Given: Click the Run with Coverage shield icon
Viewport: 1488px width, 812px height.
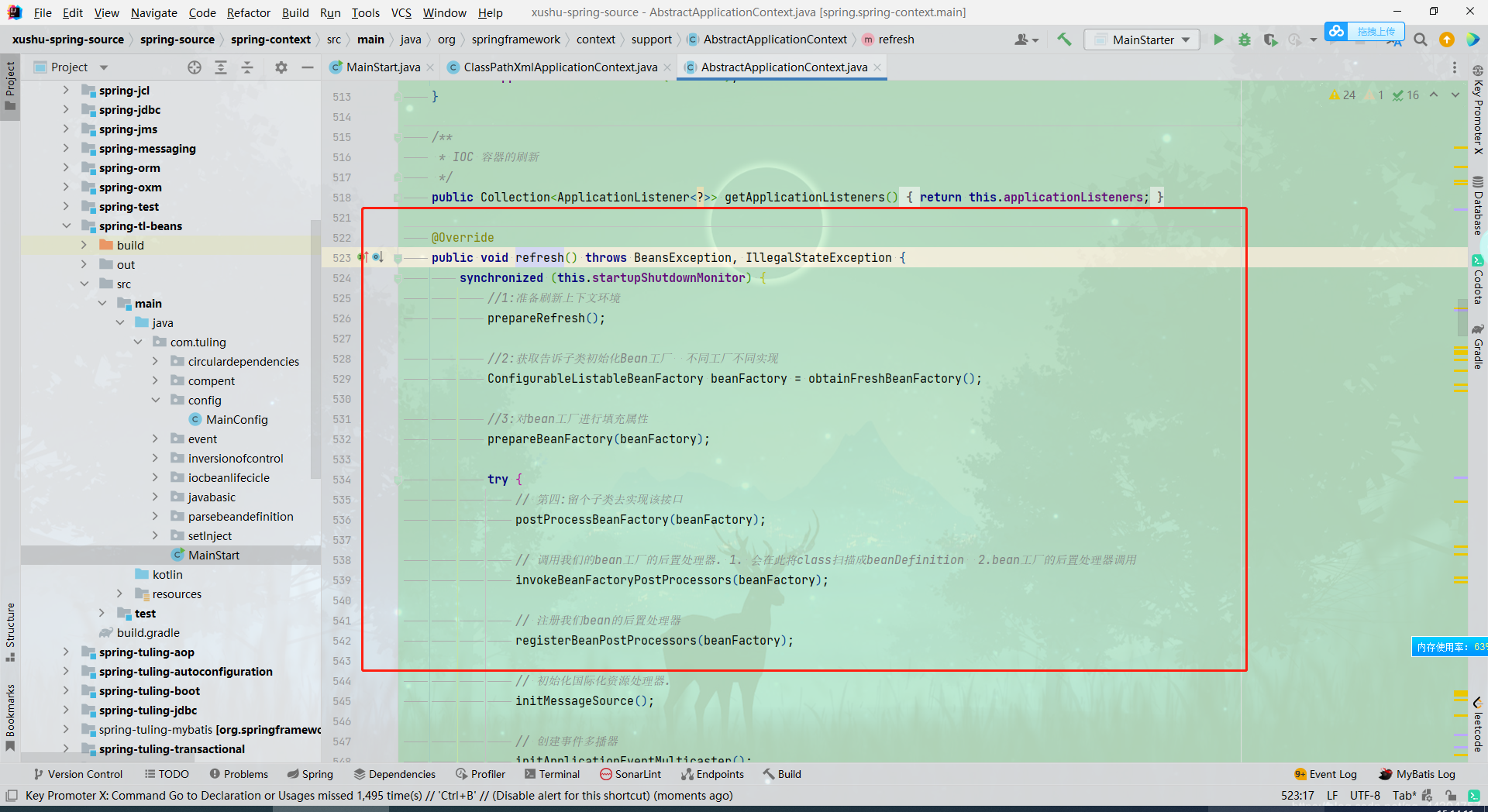Looking at the screenshot, I should 1269,40.
